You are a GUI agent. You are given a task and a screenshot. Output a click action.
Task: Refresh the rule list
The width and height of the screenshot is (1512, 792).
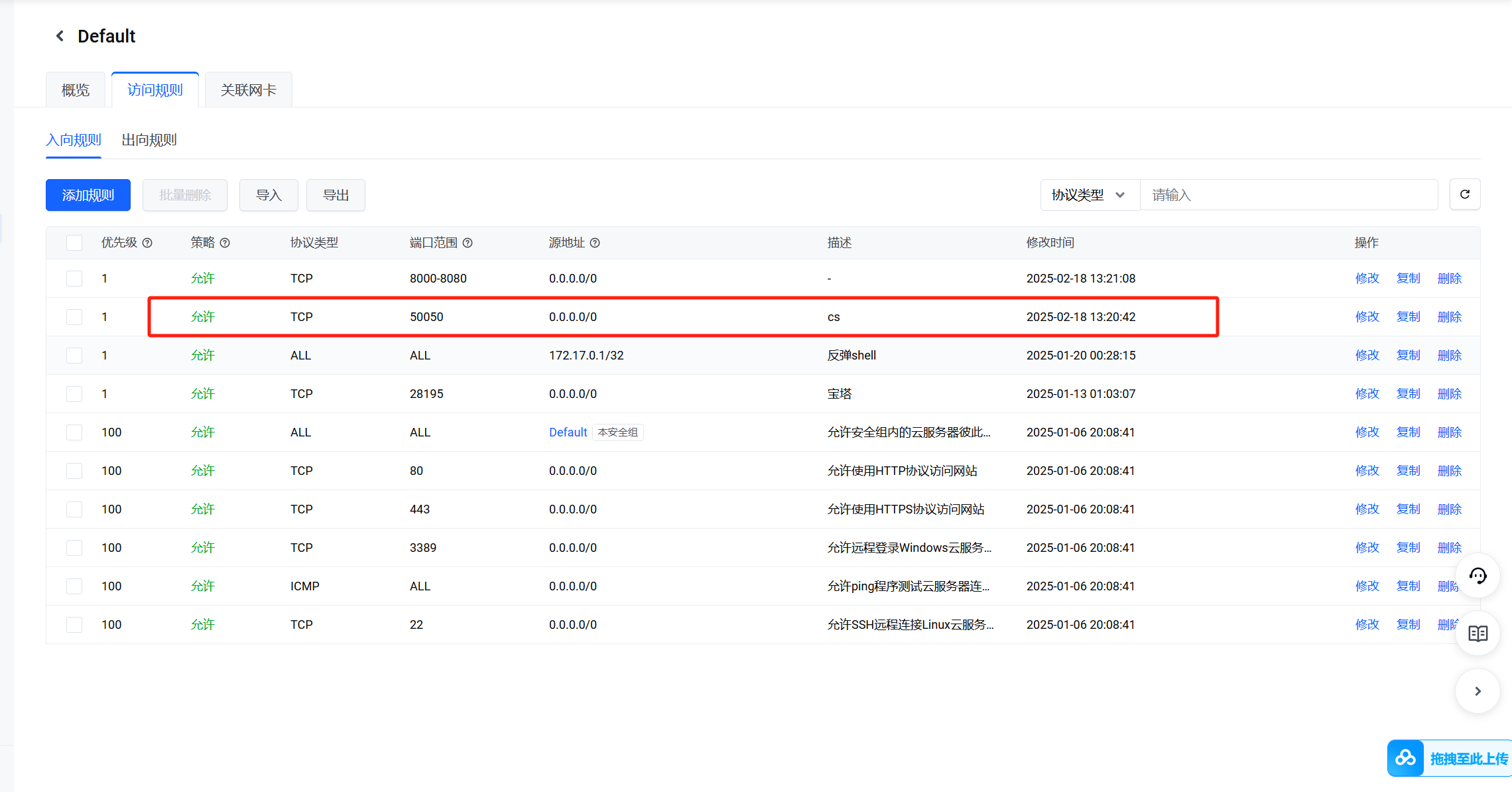coord(1464,194)
